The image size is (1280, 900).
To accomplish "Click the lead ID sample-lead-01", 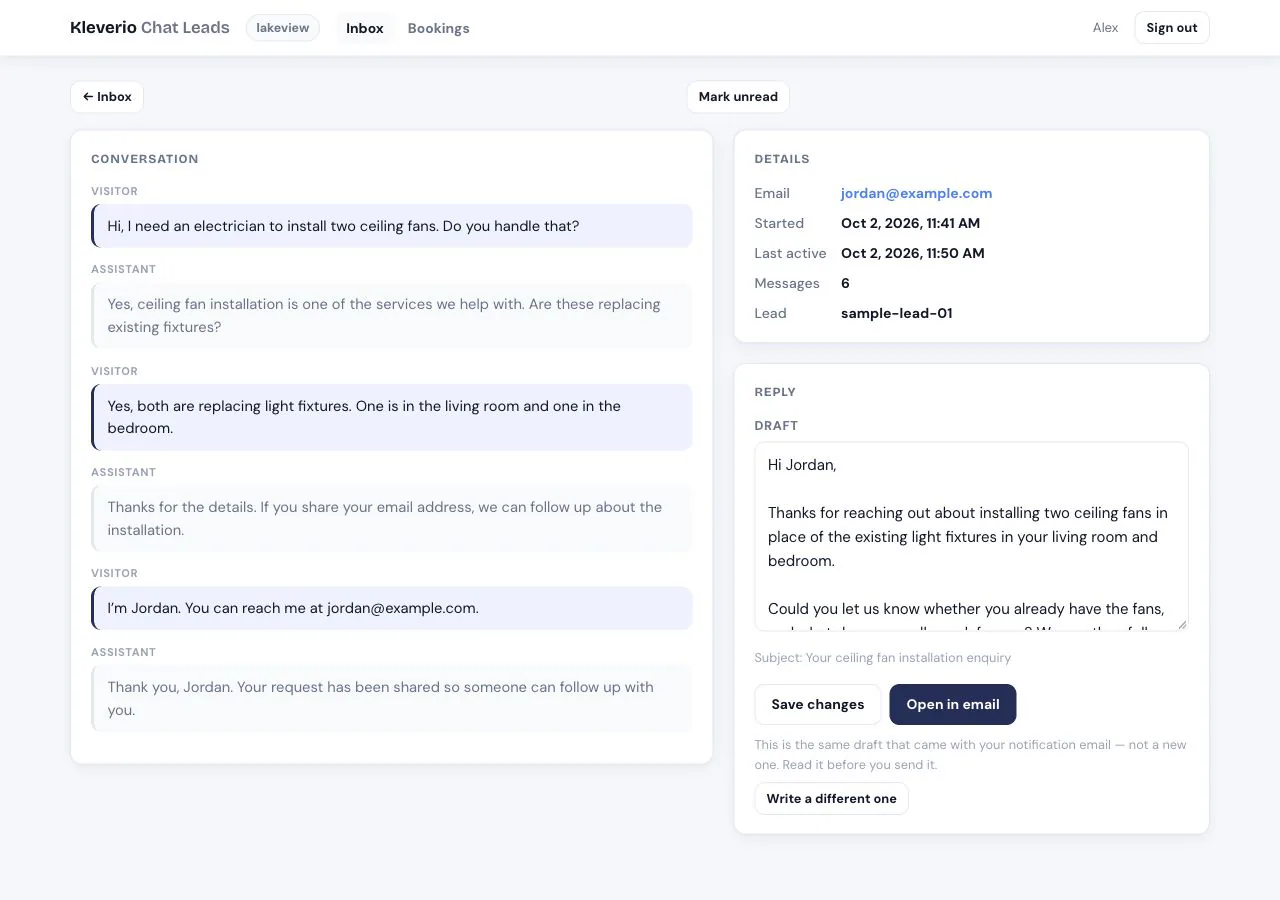I will [x=897, y=313].
